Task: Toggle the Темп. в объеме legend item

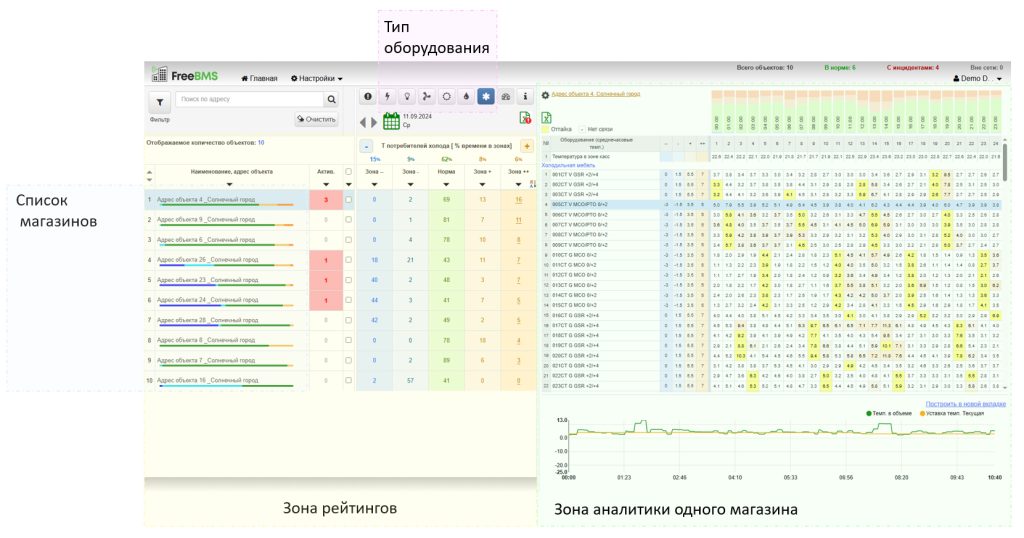Action: click(x=888, y=413)
